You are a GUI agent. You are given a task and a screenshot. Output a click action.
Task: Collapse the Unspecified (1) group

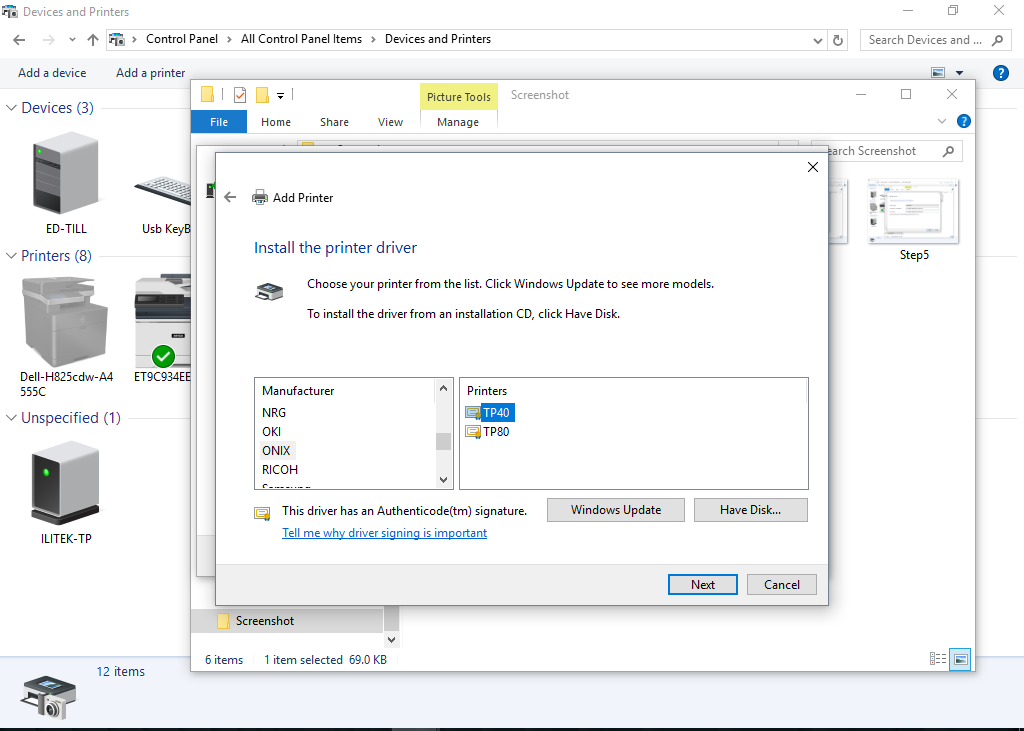click(x=12, y=418)
